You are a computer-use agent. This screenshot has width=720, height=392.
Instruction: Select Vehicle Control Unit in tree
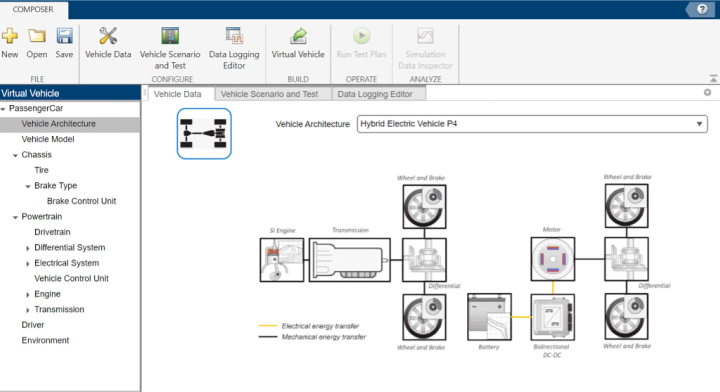tap(71, 278)
